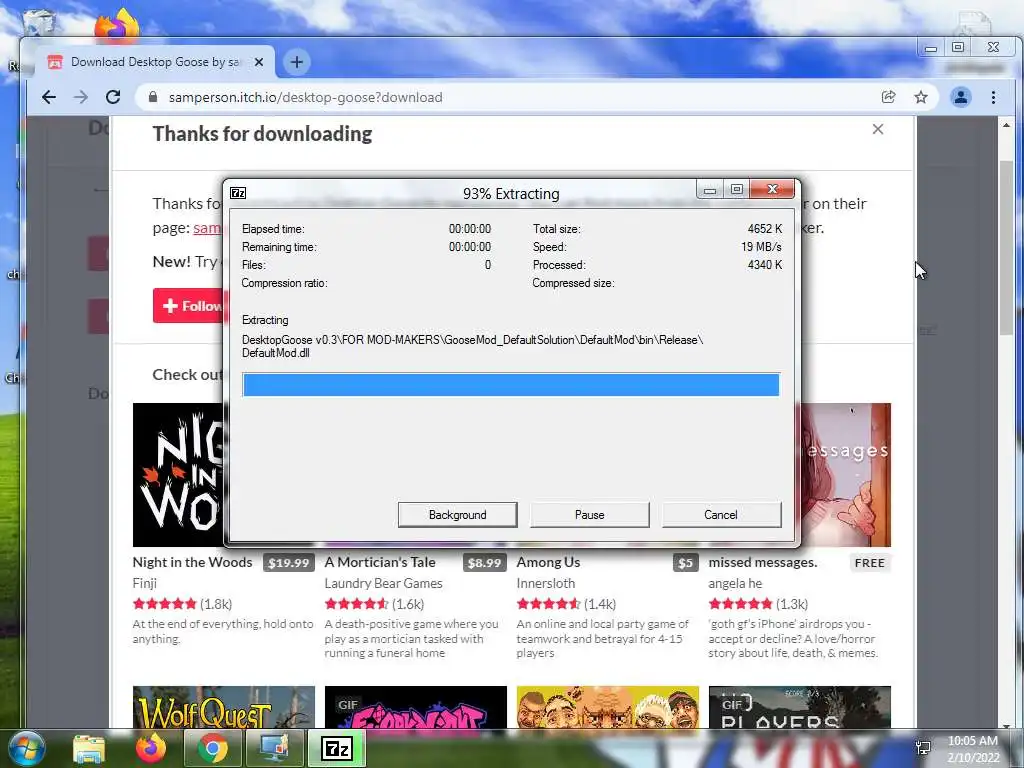Viewport: 1024px width, 768px height.
Task: Click Night in the Woods star rating
Action: click(x=165, y=604)
